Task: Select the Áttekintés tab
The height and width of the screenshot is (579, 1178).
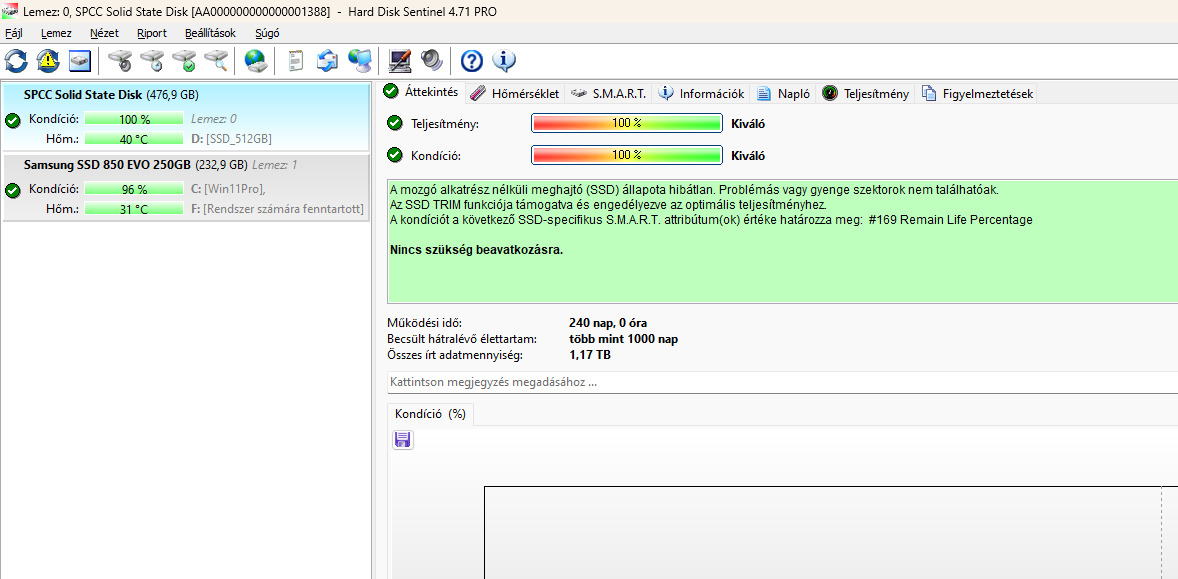Action: coord(422,92)
